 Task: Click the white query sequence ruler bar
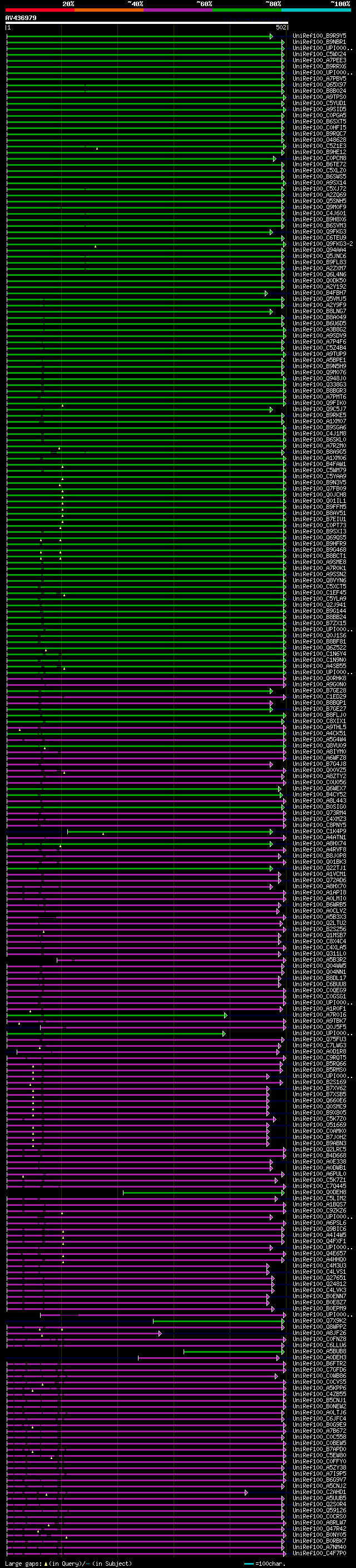coord(146,22)
